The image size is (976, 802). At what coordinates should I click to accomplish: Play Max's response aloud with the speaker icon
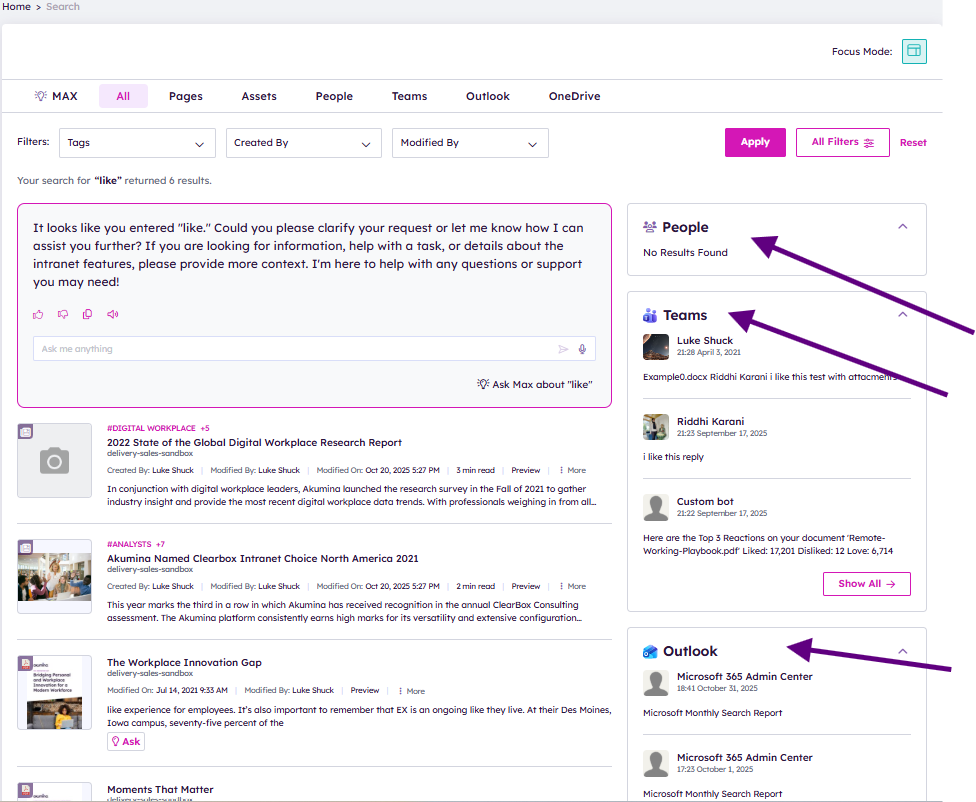(113, 314)
